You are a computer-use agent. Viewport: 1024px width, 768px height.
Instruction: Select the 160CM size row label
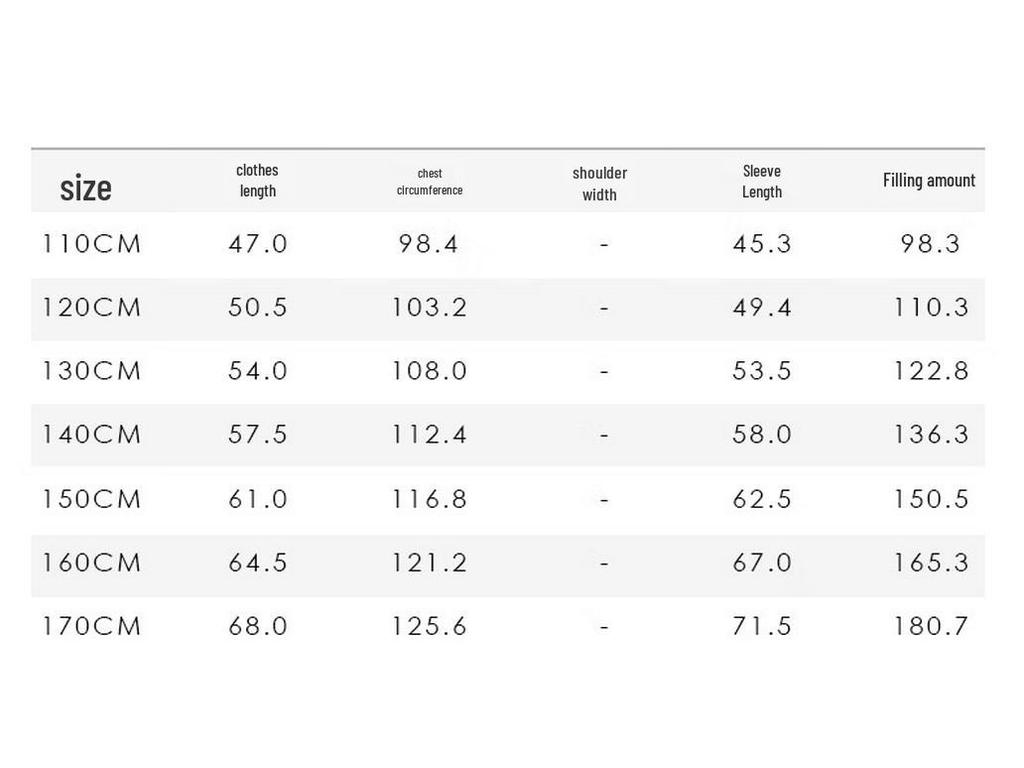[91, 563]
